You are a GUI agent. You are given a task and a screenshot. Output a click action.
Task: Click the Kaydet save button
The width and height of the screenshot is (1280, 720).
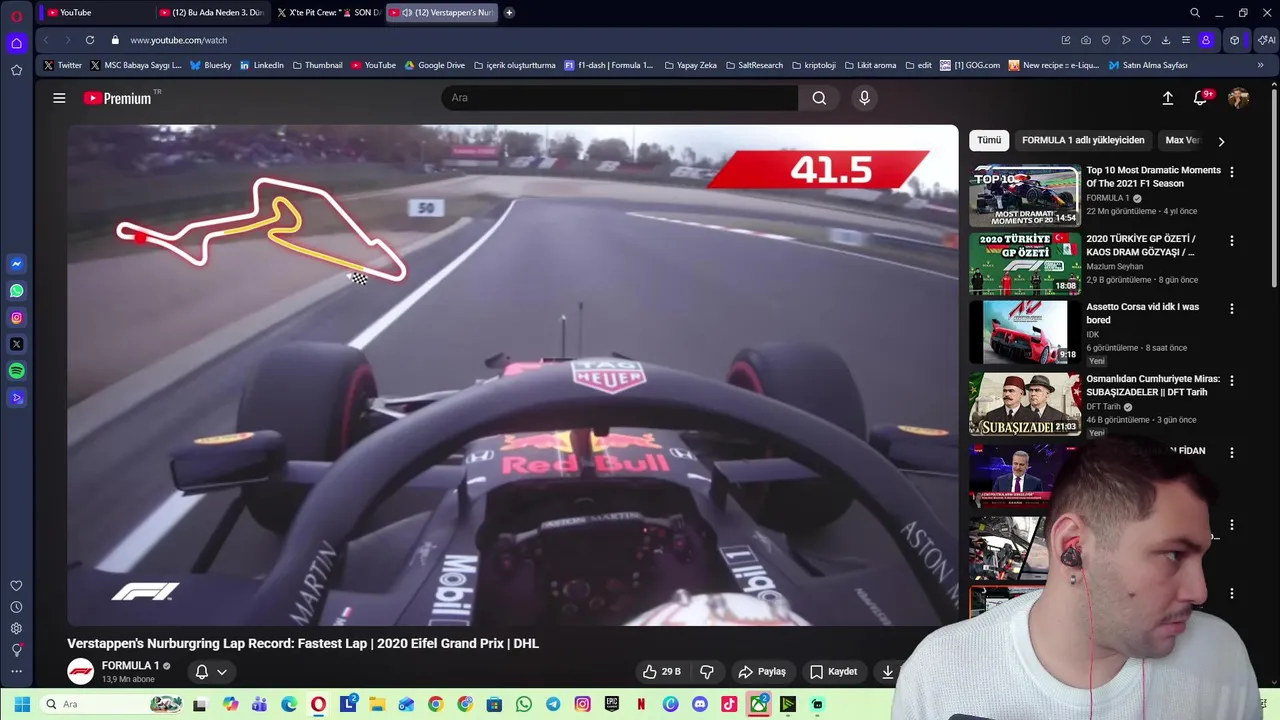[x=834, y=672]
